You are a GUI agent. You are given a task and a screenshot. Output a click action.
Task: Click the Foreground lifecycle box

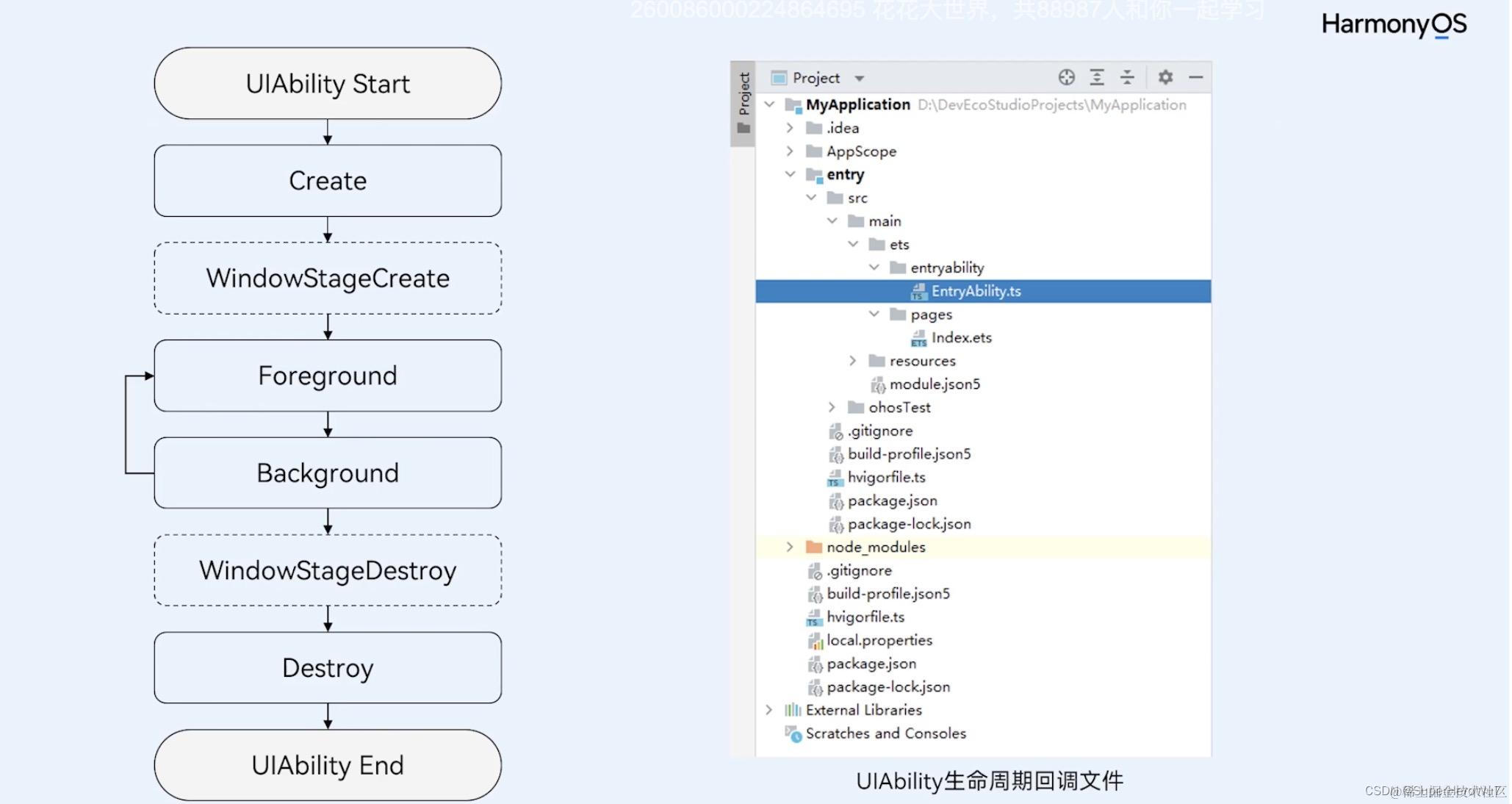click(x=328, y=376)
